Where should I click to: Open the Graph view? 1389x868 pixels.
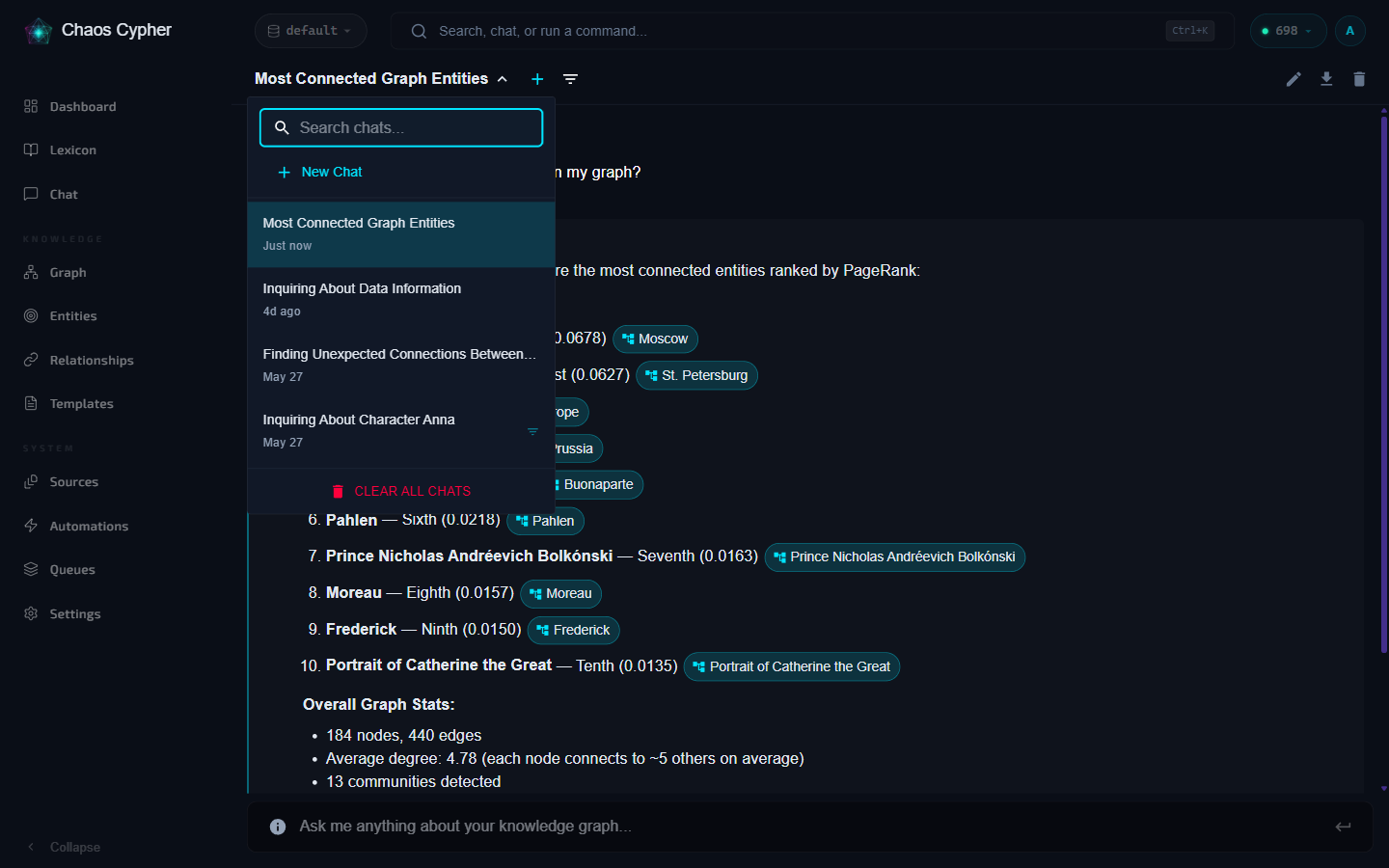coord(68,272)
